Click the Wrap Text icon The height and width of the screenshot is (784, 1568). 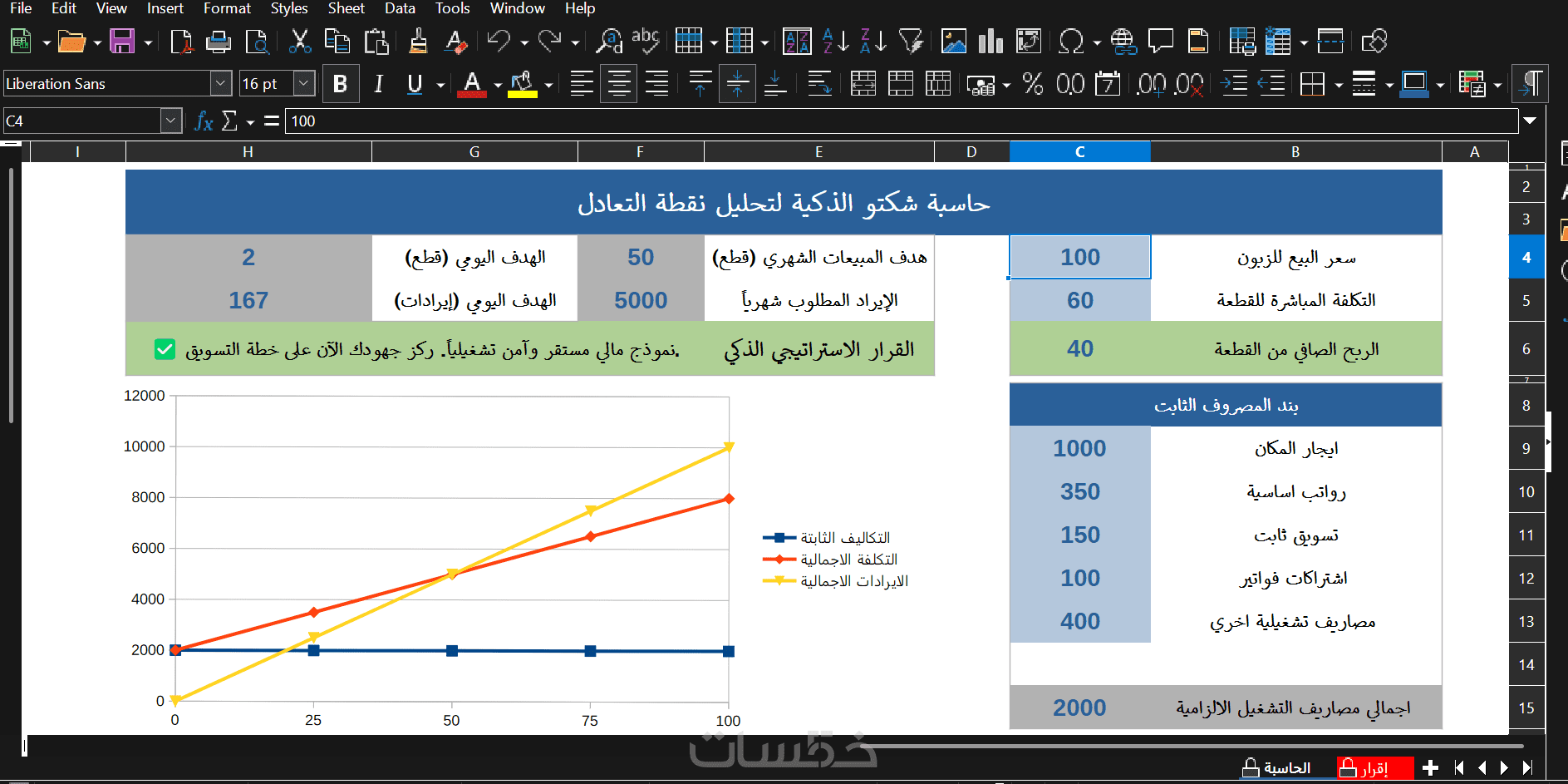click(x=819, y=83)
